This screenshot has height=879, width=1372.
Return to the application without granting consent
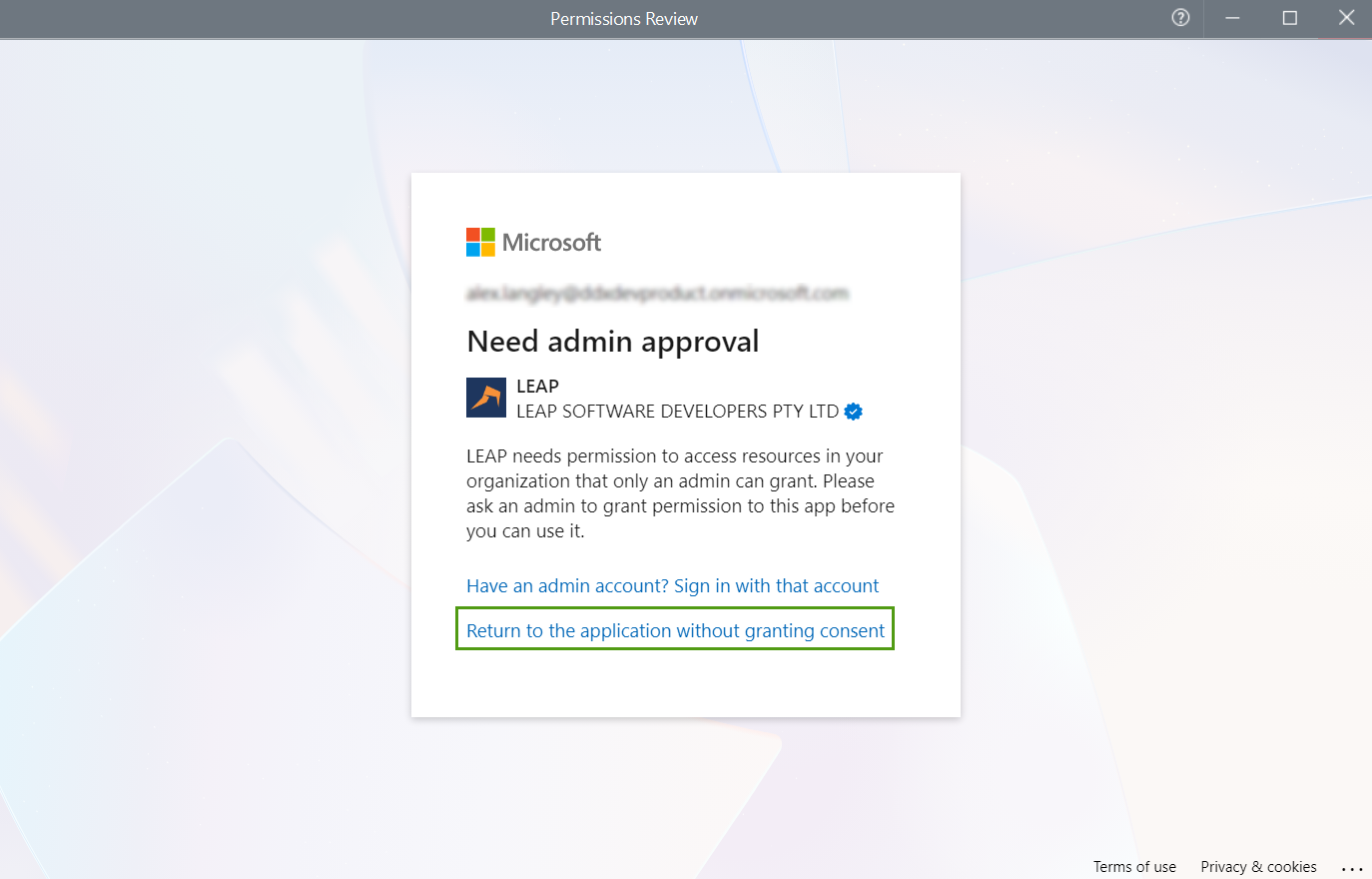tap(675, 631)
